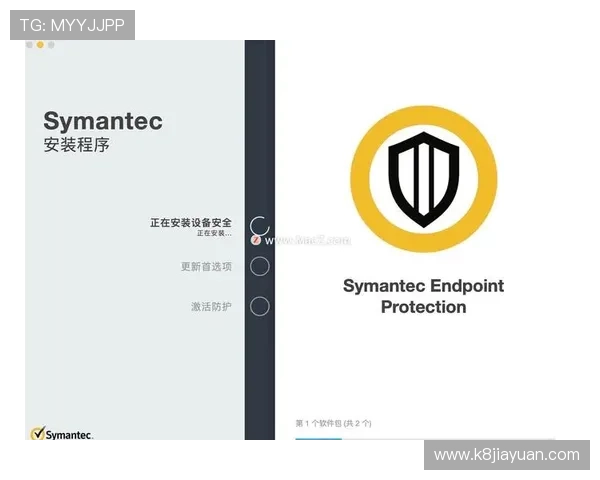Select the 激活防护 step label

pyautogui.click(x=211, y=306)
